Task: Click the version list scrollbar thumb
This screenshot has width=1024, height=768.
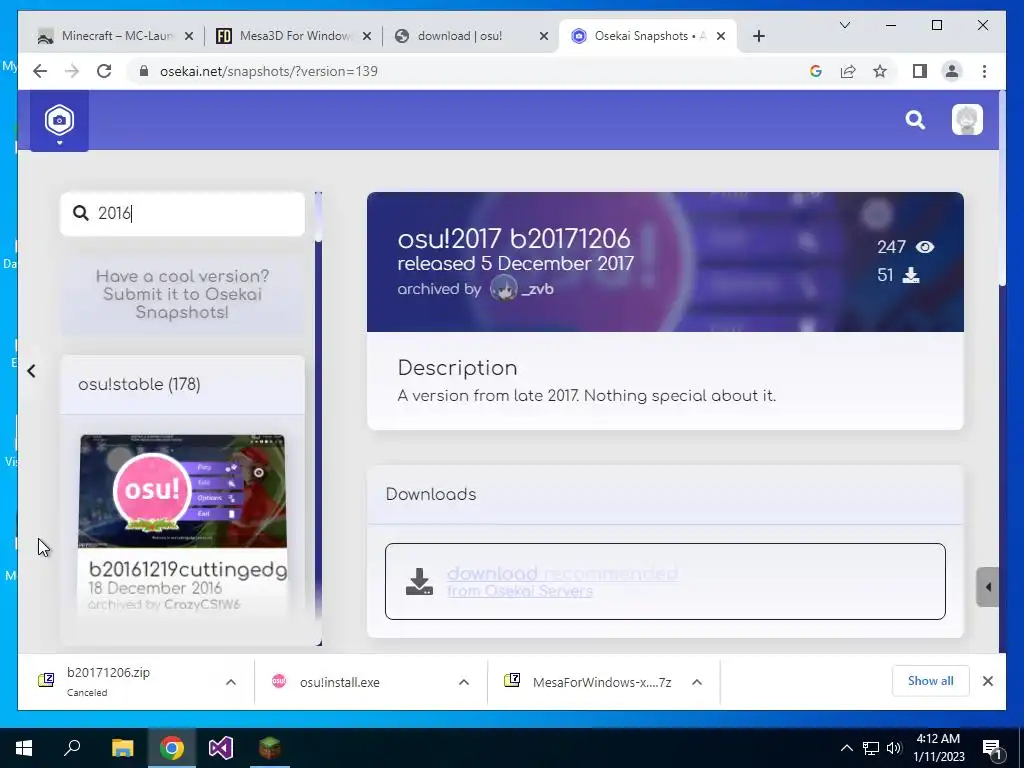Action: [x=318, y=217]
